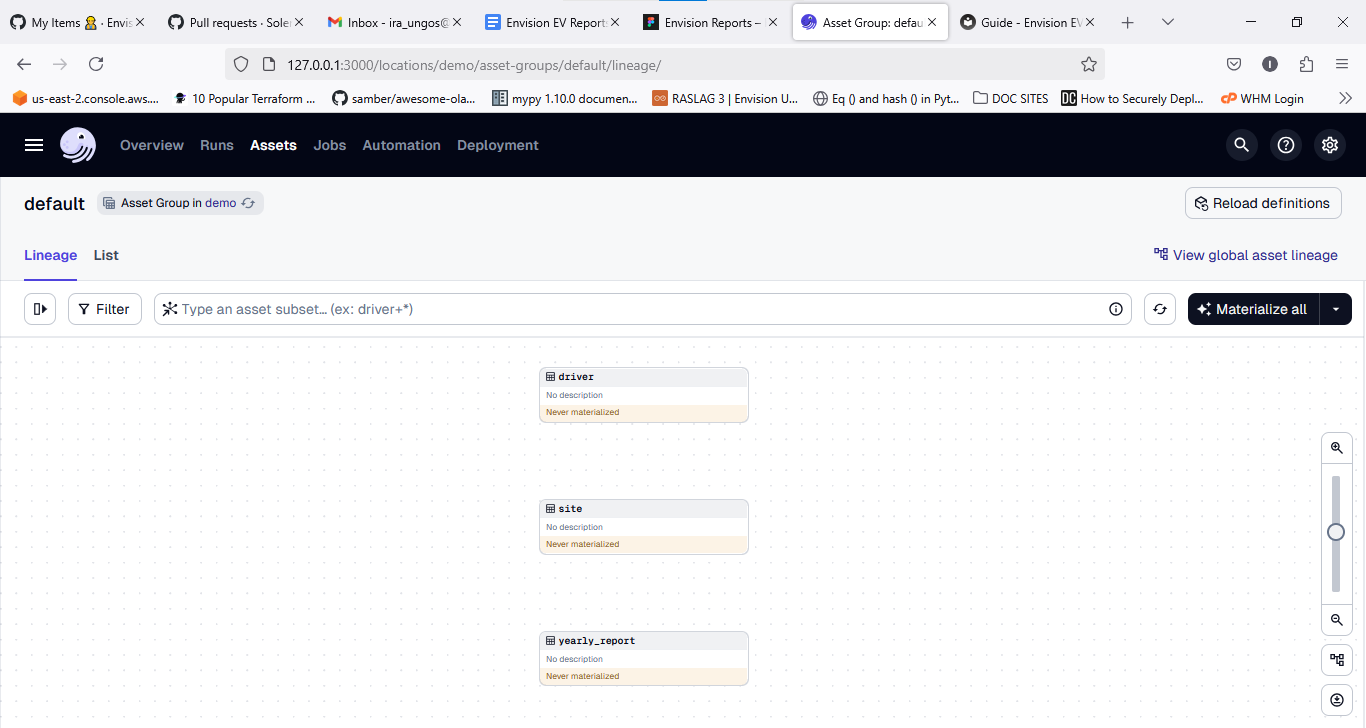Export the graph with download icon
Image resolution: width=1366 pixels, height=728 pixels.
(1337, 700)
